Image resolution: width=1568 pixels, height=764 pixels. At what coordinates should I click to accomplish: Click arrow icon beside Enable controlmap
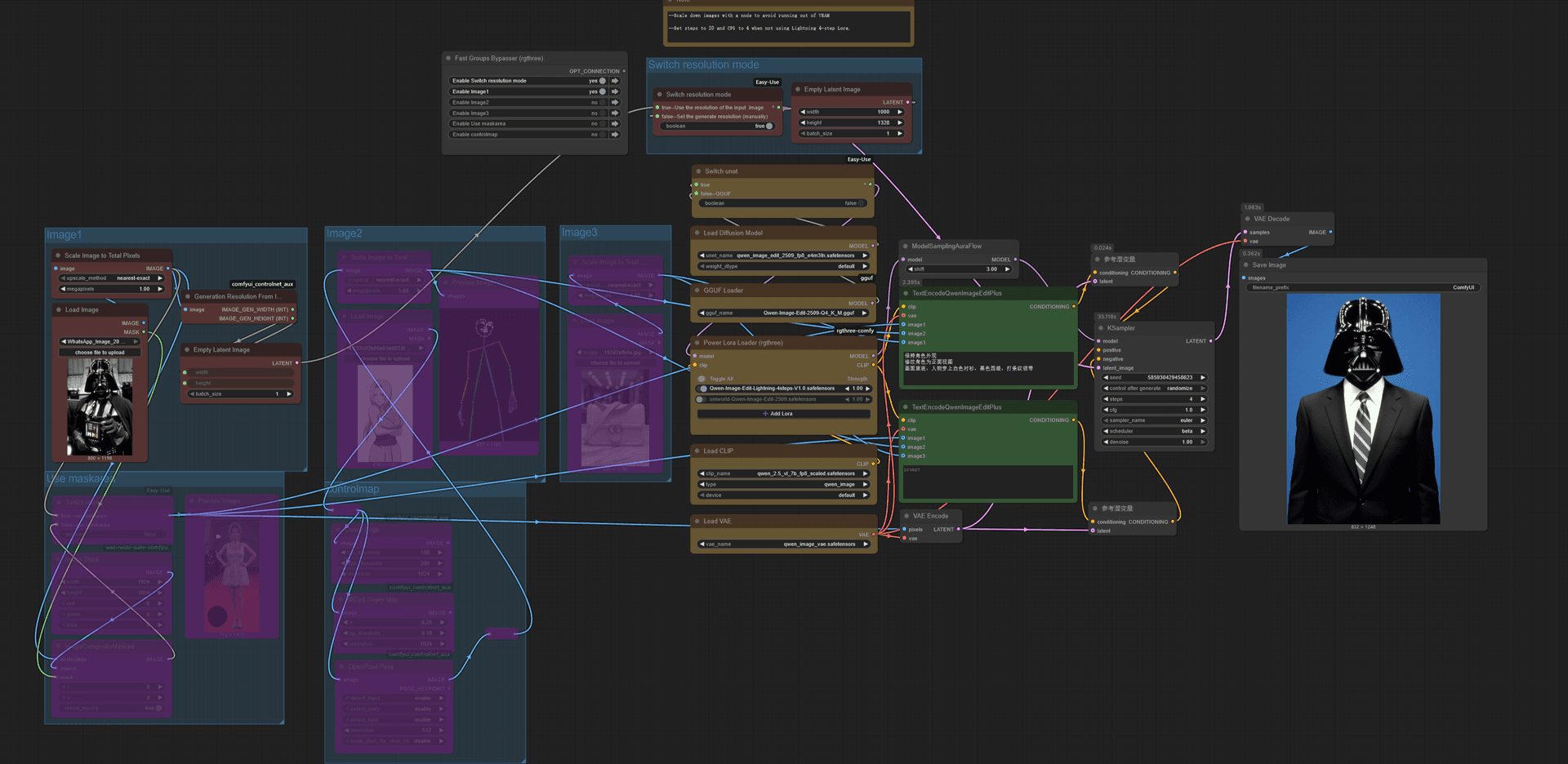615,134
